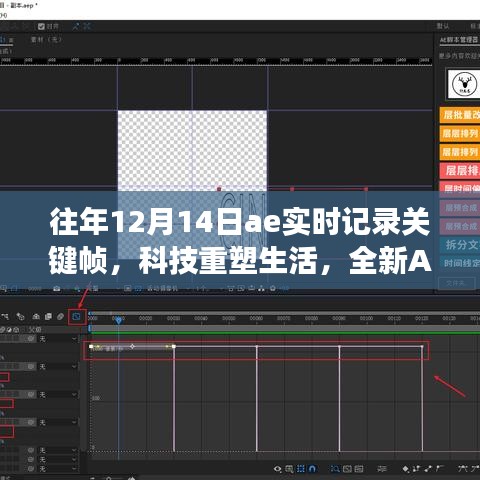Toggle the magnet snap icon in graph editor
Viewport: 480px width, 480px height.
pyautogui.click(x=312, y=469)
